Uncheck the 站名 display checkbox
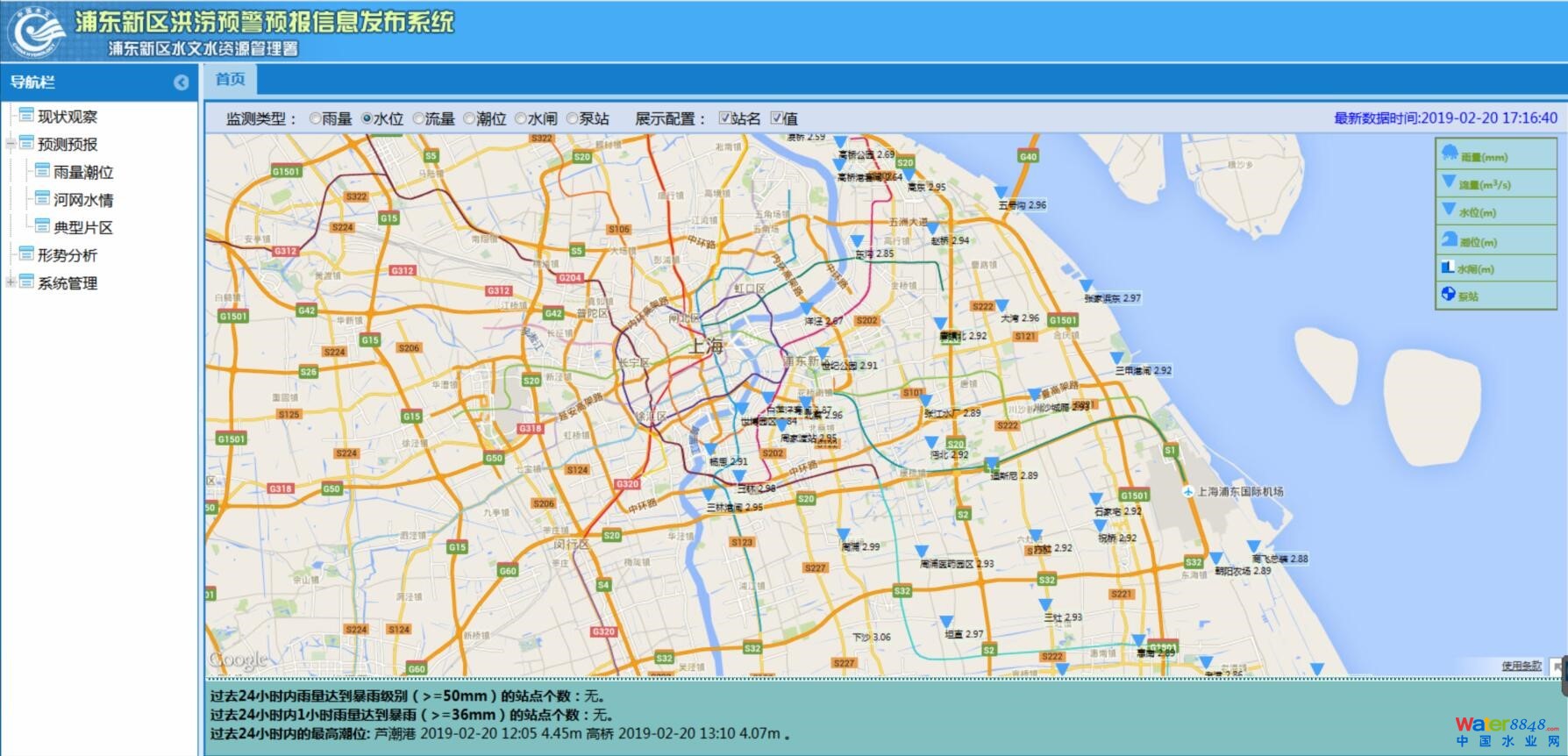 pyautogui.click(x=724, y=118)
